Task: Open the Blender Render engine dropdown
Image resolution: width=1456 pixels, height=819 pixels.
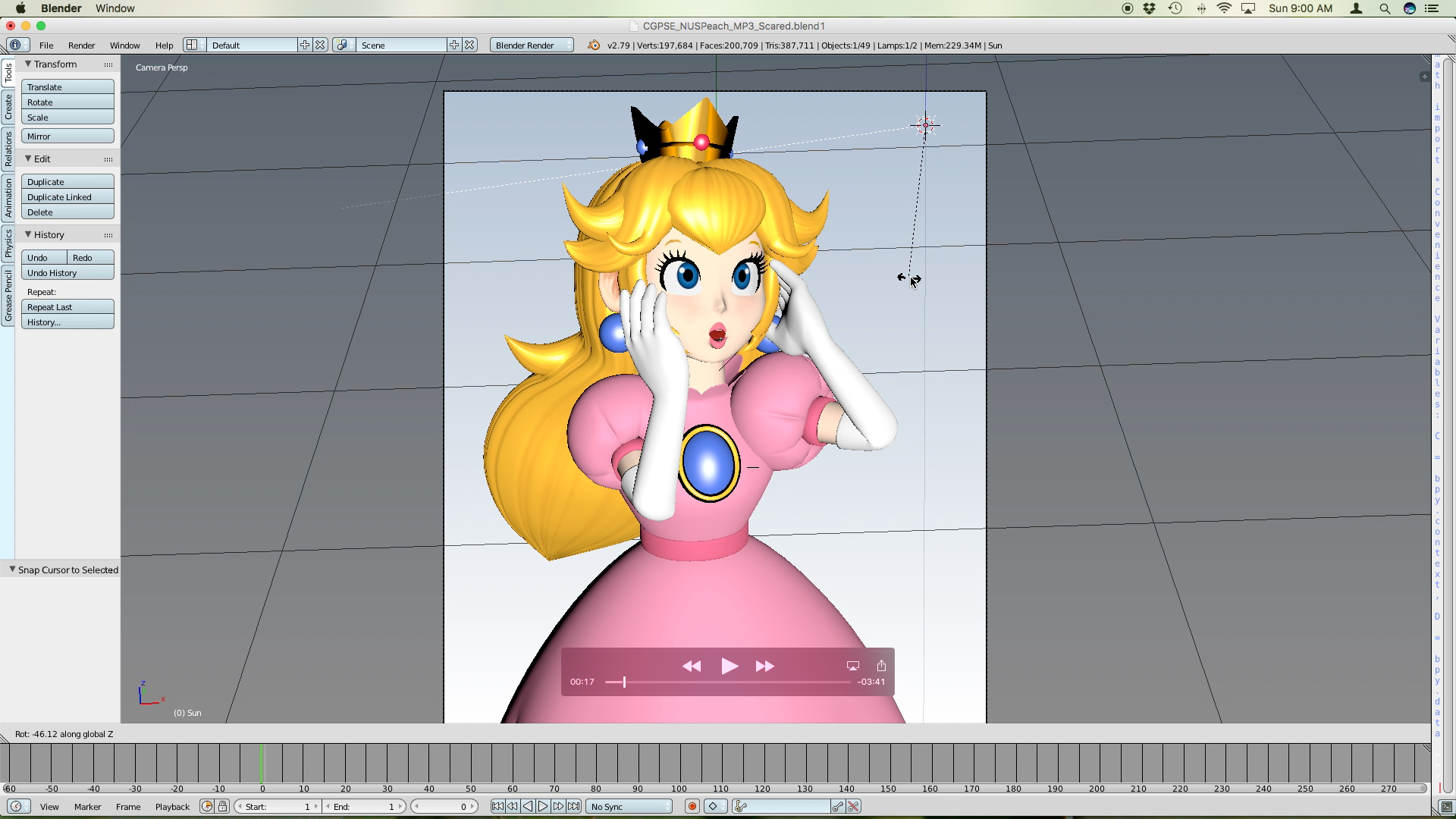Action: [x=531, y=45]
